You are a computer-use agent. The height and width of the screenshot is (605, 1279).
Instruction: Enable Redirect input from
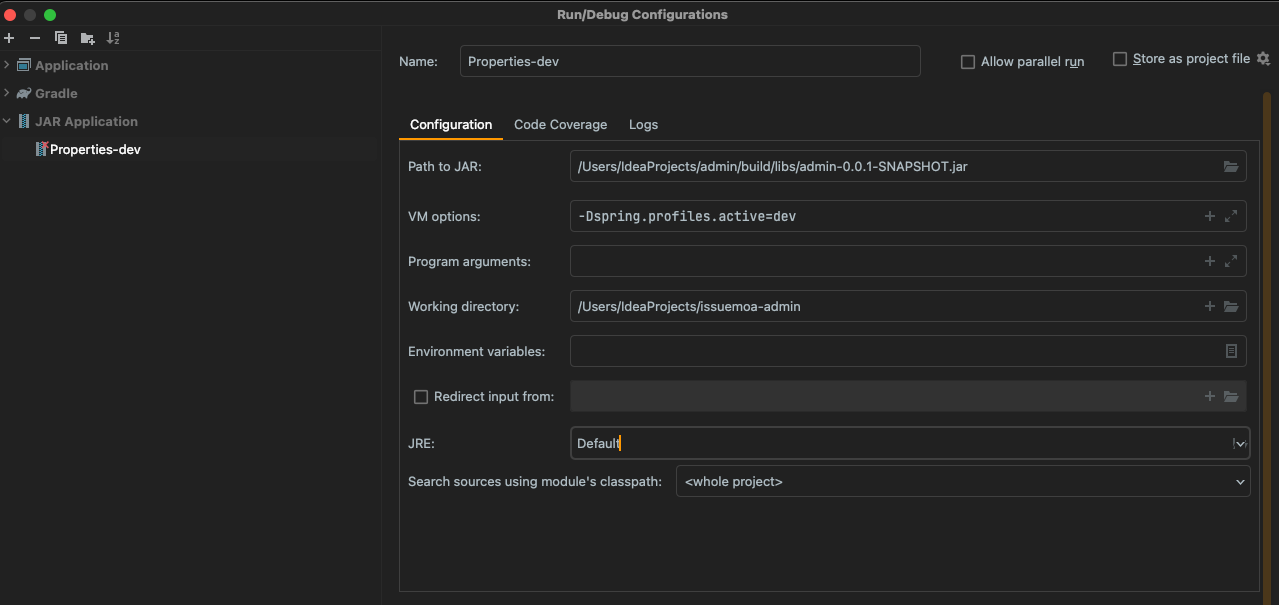pyautogui.click(x=420, y=396)
